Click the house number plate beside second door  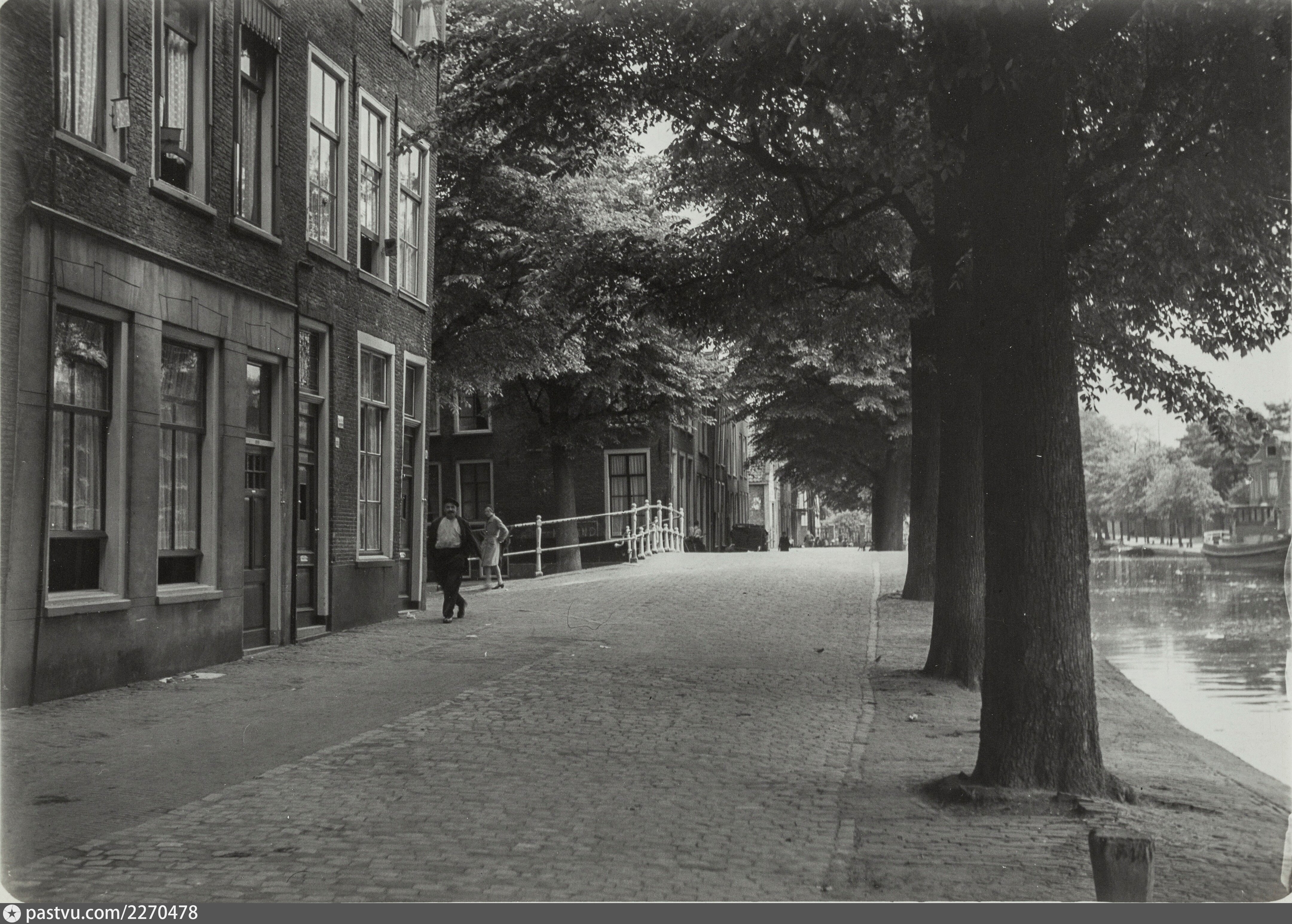pyautogui.click(x=341, y=421)
